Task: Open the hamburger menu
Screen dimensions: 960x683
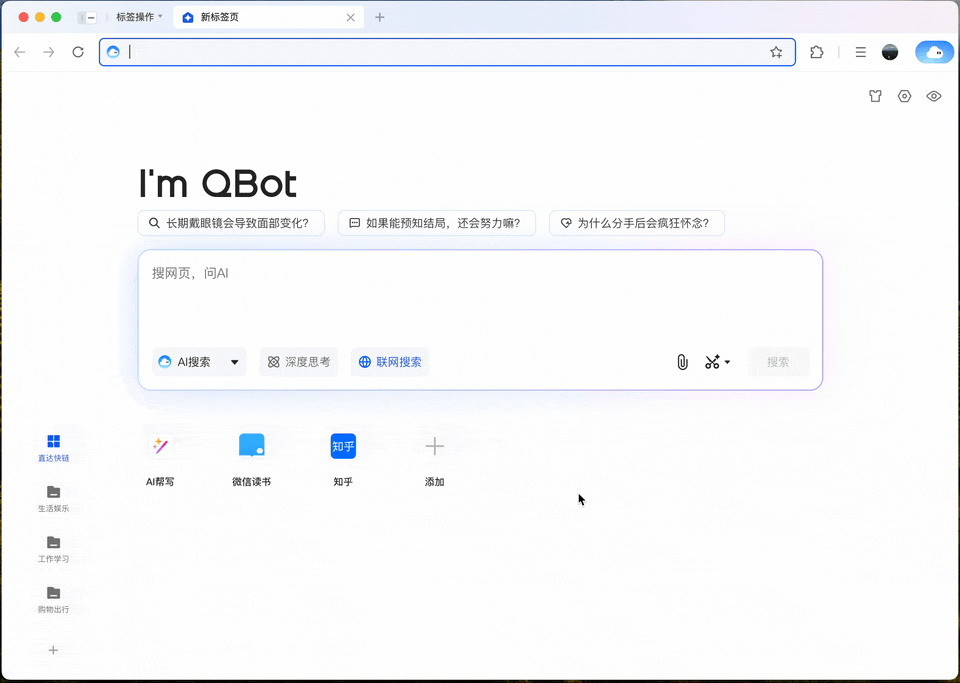Action: pos(859,51)
